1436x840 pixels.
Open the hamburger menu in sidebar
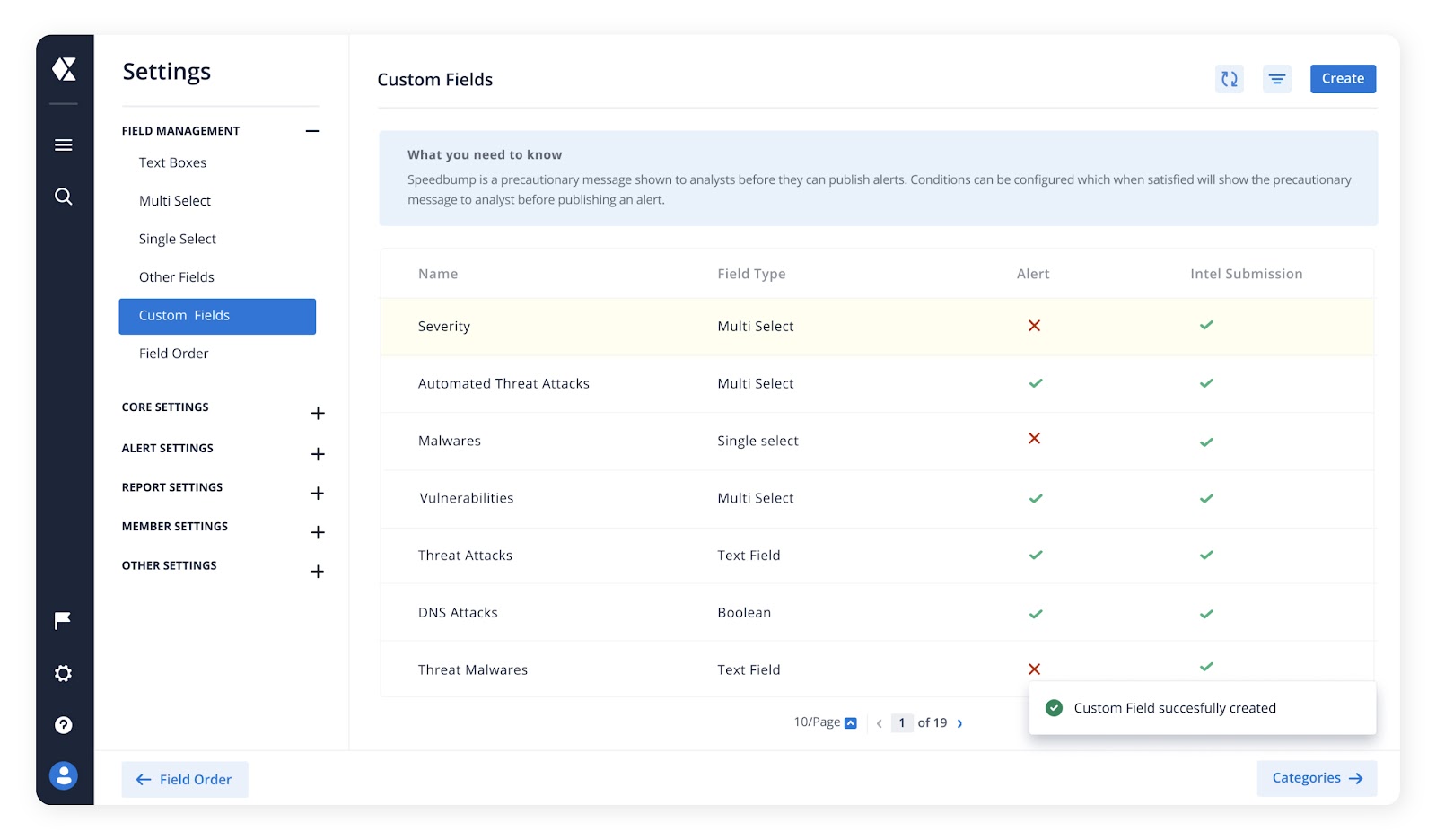[x=64, y=144]
